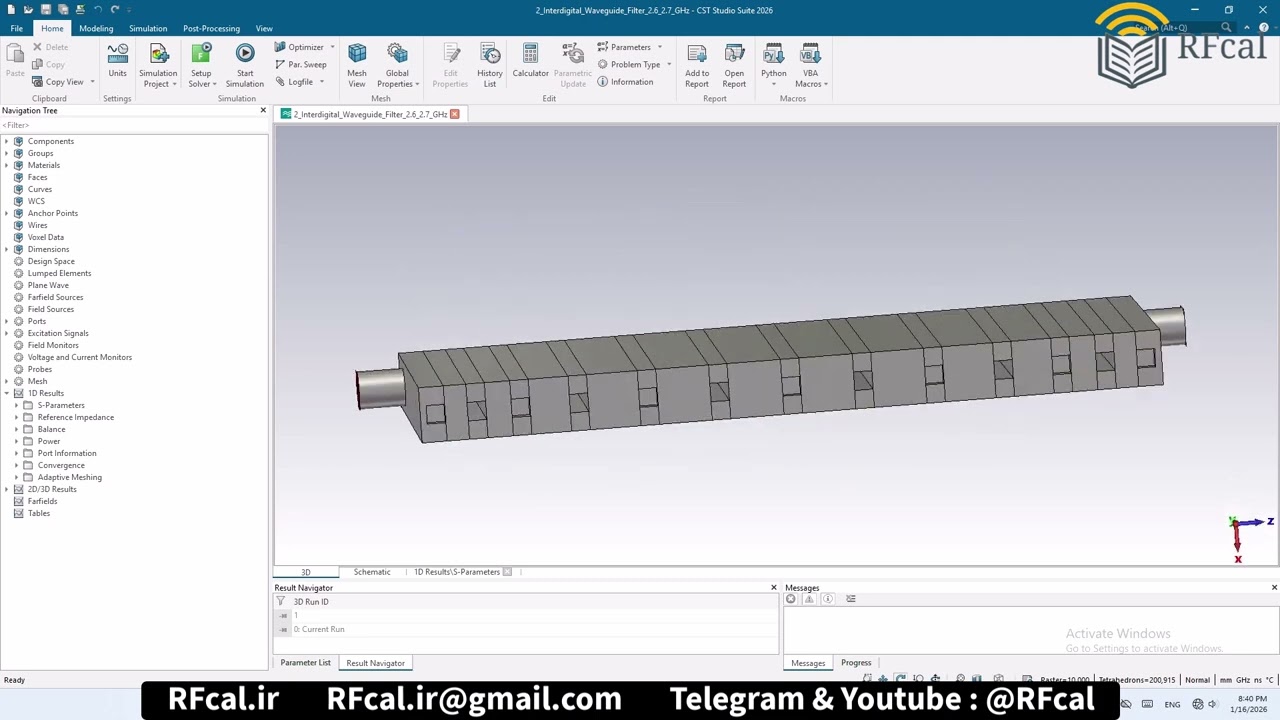The height and width of the screenshot is (720, 1280).
Task: Open Global Properties for the mesh
Action: click(x=397, y=65)
